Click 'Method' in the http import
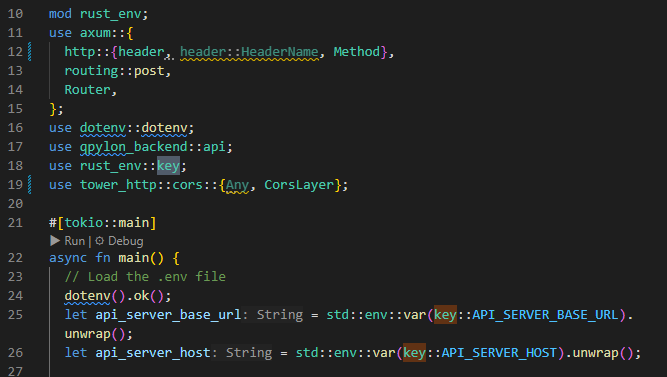This screenshot has height=377, width=667. click(x=356, y=51)
